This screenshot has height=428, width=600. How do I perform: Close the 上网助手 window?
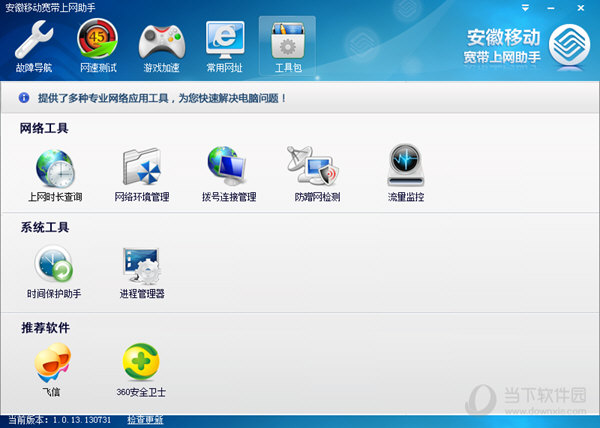[581, 8]
